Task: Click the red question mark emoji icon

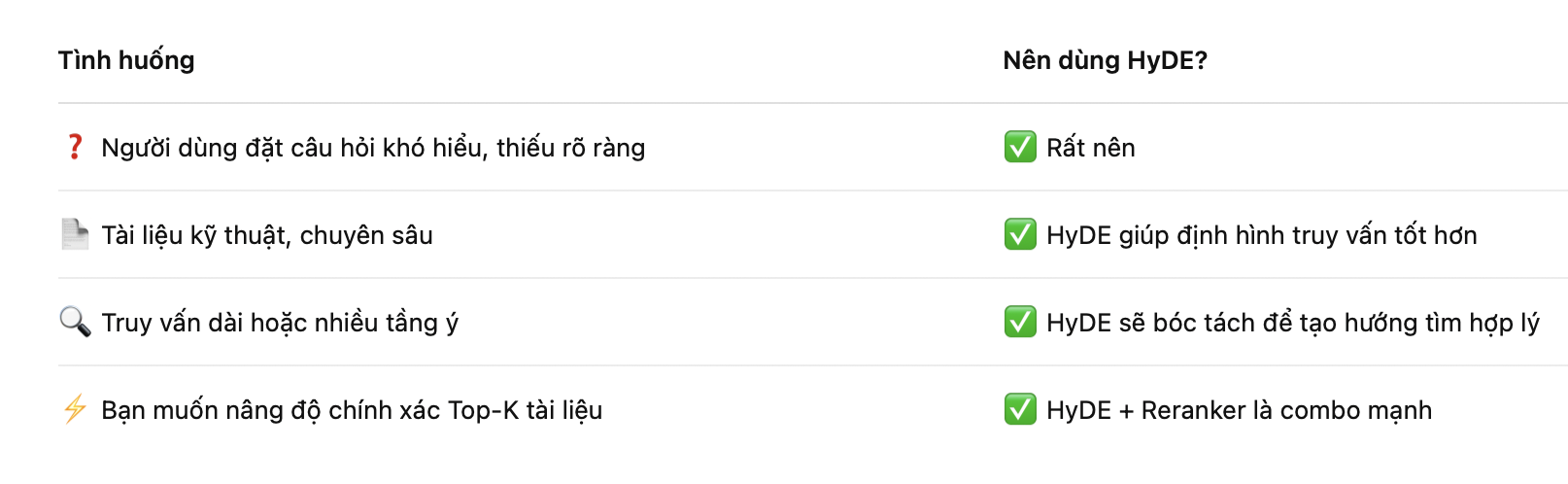Action: click(x=75, y=147)
